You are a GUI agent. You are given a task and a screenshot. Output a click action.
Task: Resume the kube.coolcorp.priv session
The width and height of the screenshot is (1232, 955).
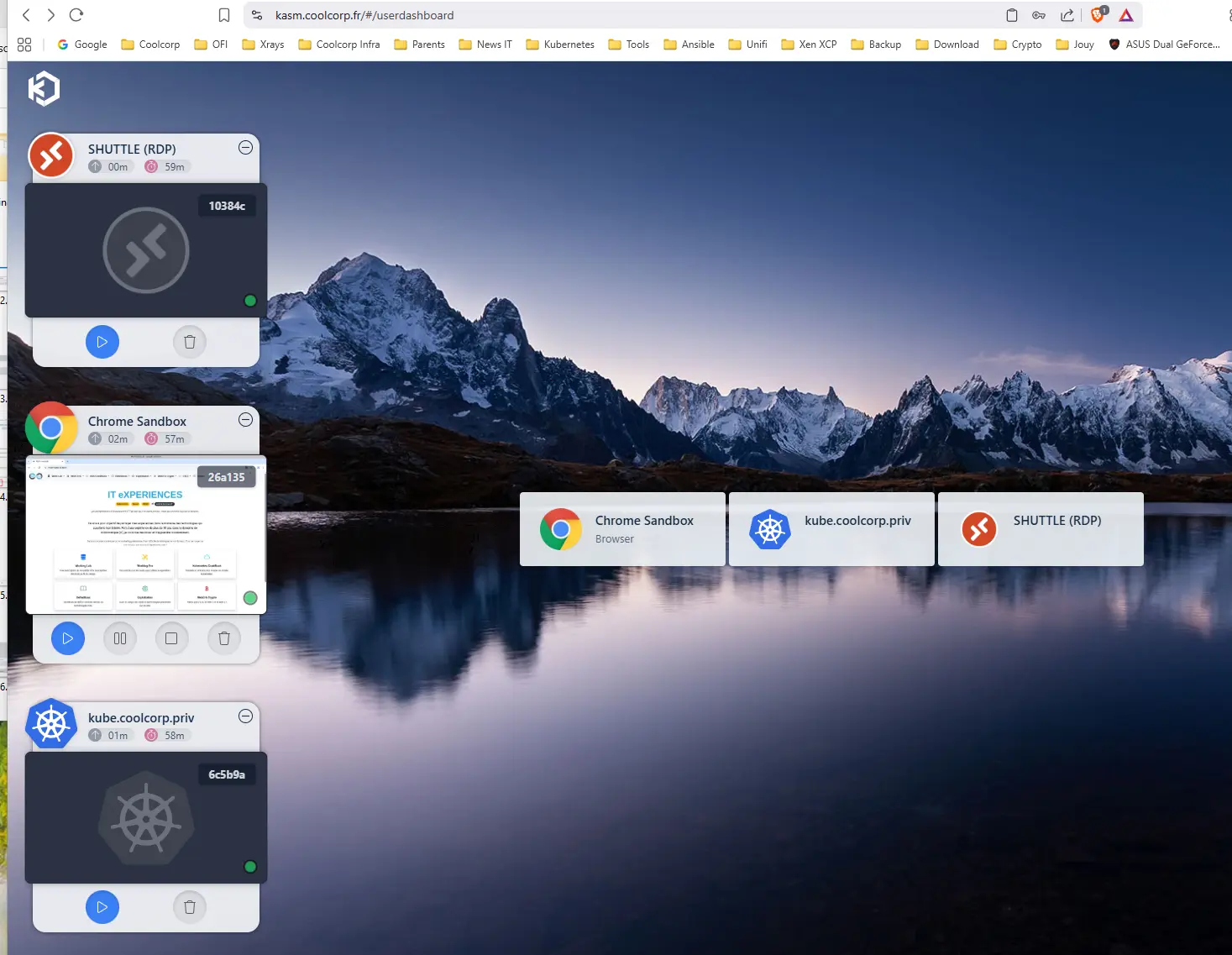click(102, 907)
